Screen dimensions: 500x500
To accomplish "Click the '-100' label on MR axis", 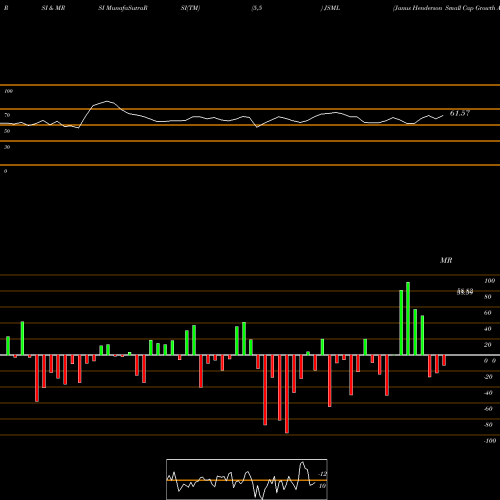I will 490,441.
